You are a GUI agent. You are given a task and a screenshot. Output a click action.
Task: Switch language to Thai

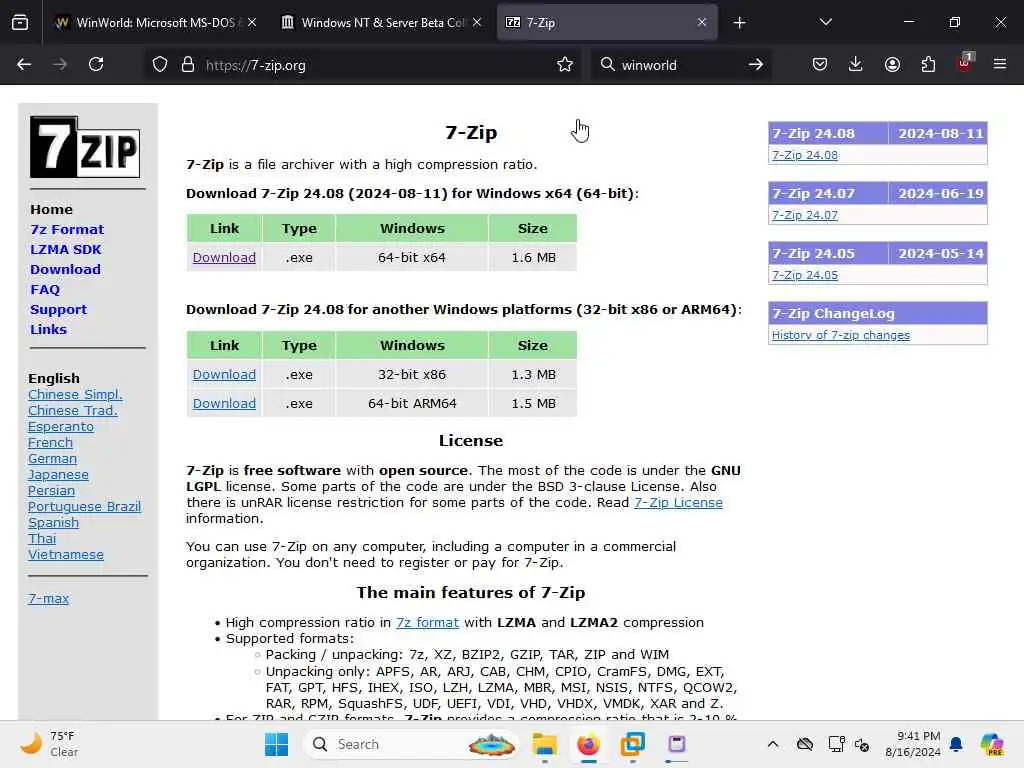[42, 539]
